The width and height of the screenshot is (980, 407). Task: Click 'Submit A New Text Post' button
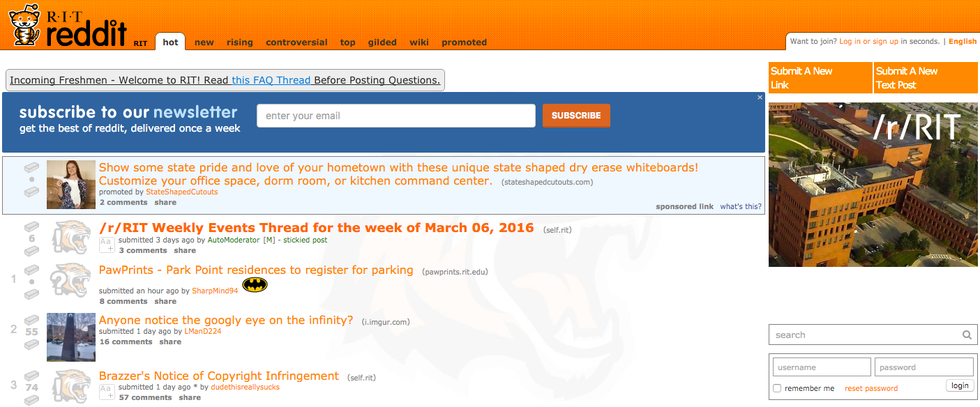tap(924, 78)
